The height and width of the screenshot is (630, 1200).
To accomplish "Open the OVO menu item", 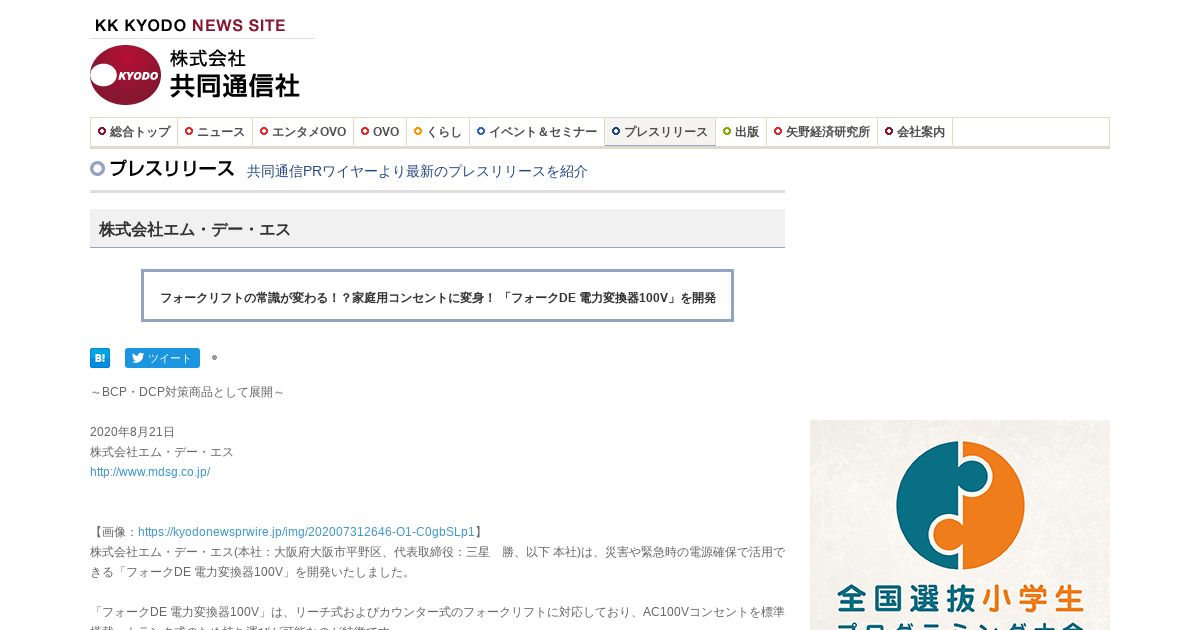I will (x=380, y=132).
